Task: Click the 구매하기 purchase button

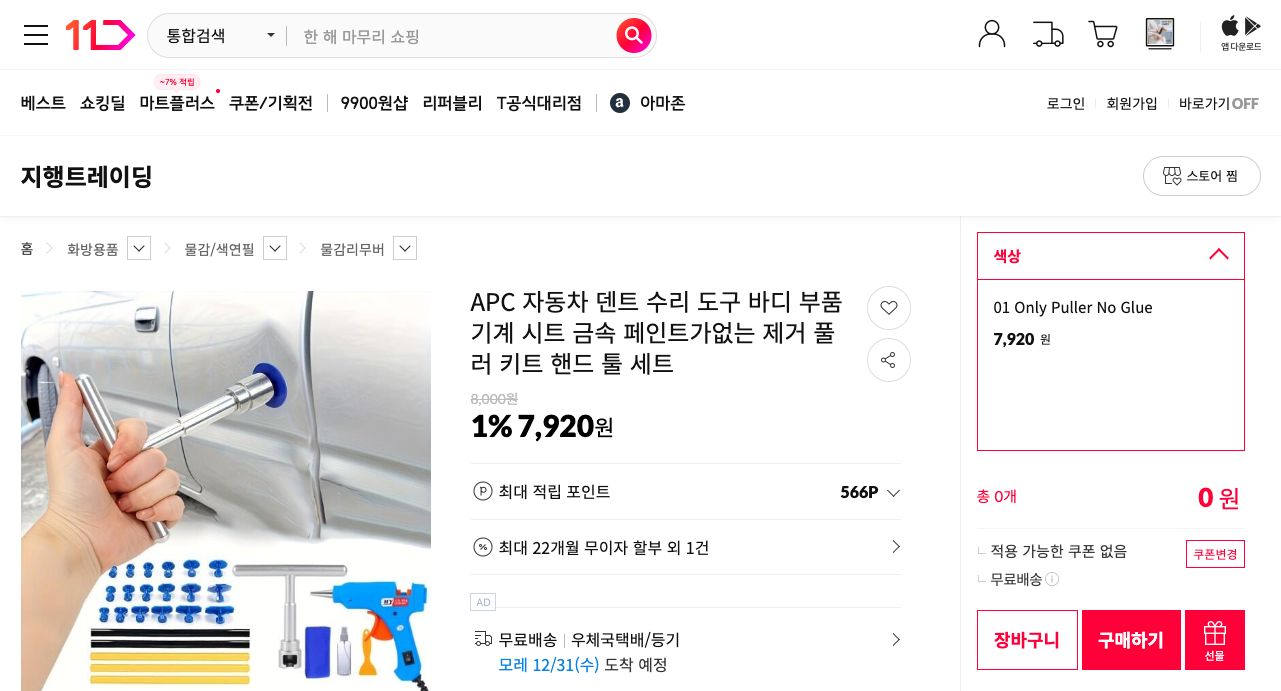Action: pos(1131,640)
